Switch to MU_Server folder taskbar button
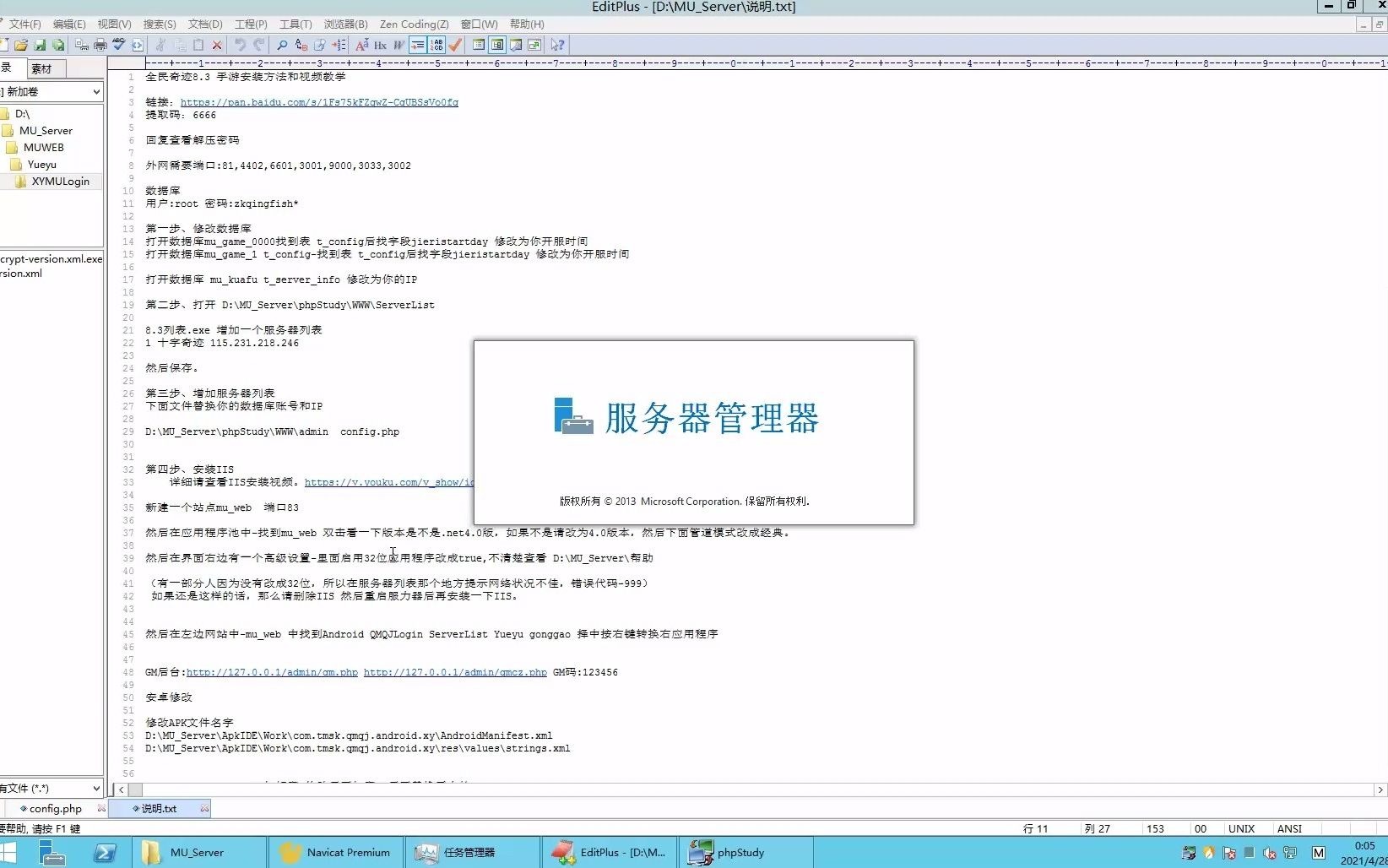This screenshot has width=1388, height=868. (x=198, y=852)
